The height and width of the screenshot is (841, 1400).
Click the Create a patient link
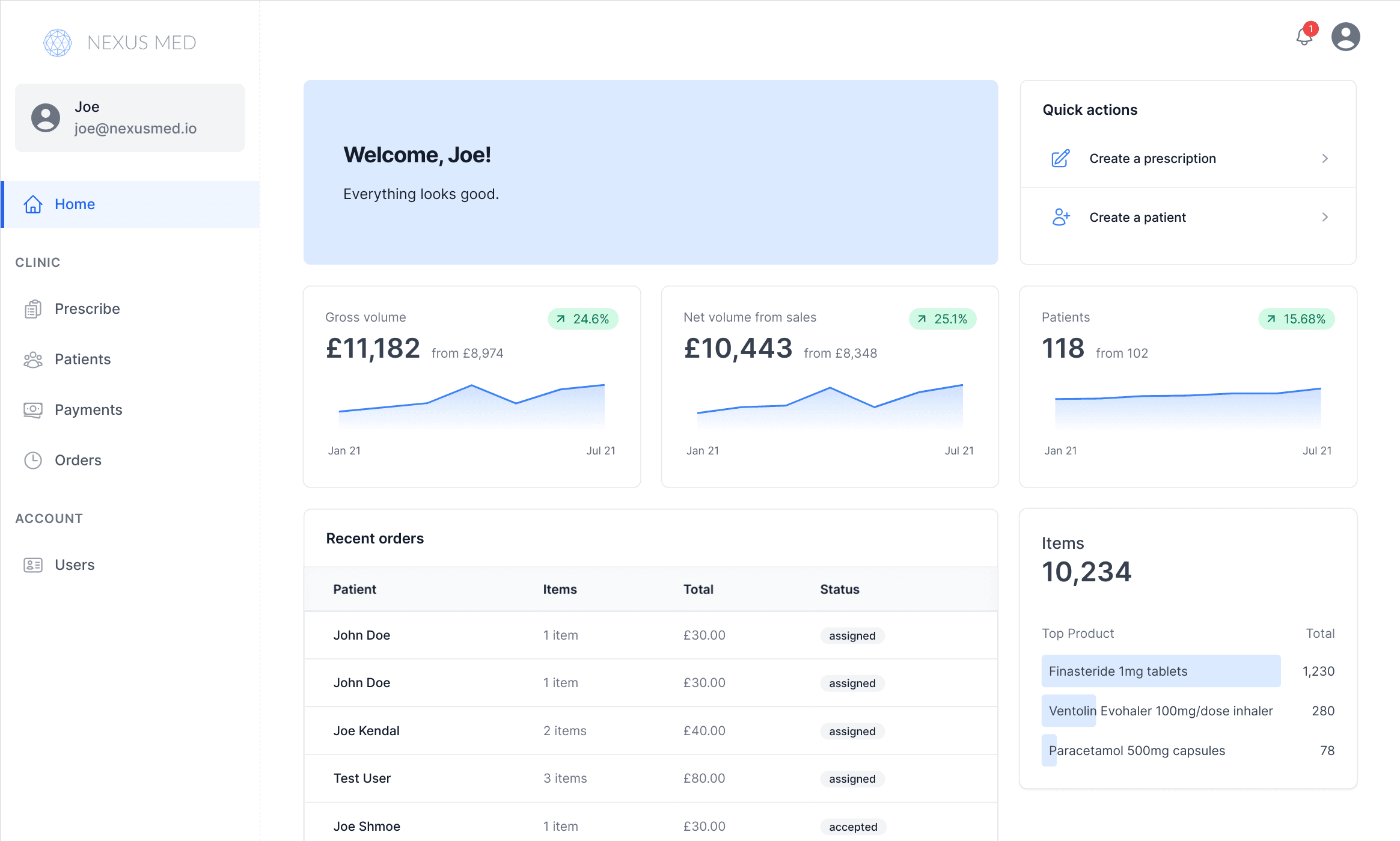[1137, 218]
